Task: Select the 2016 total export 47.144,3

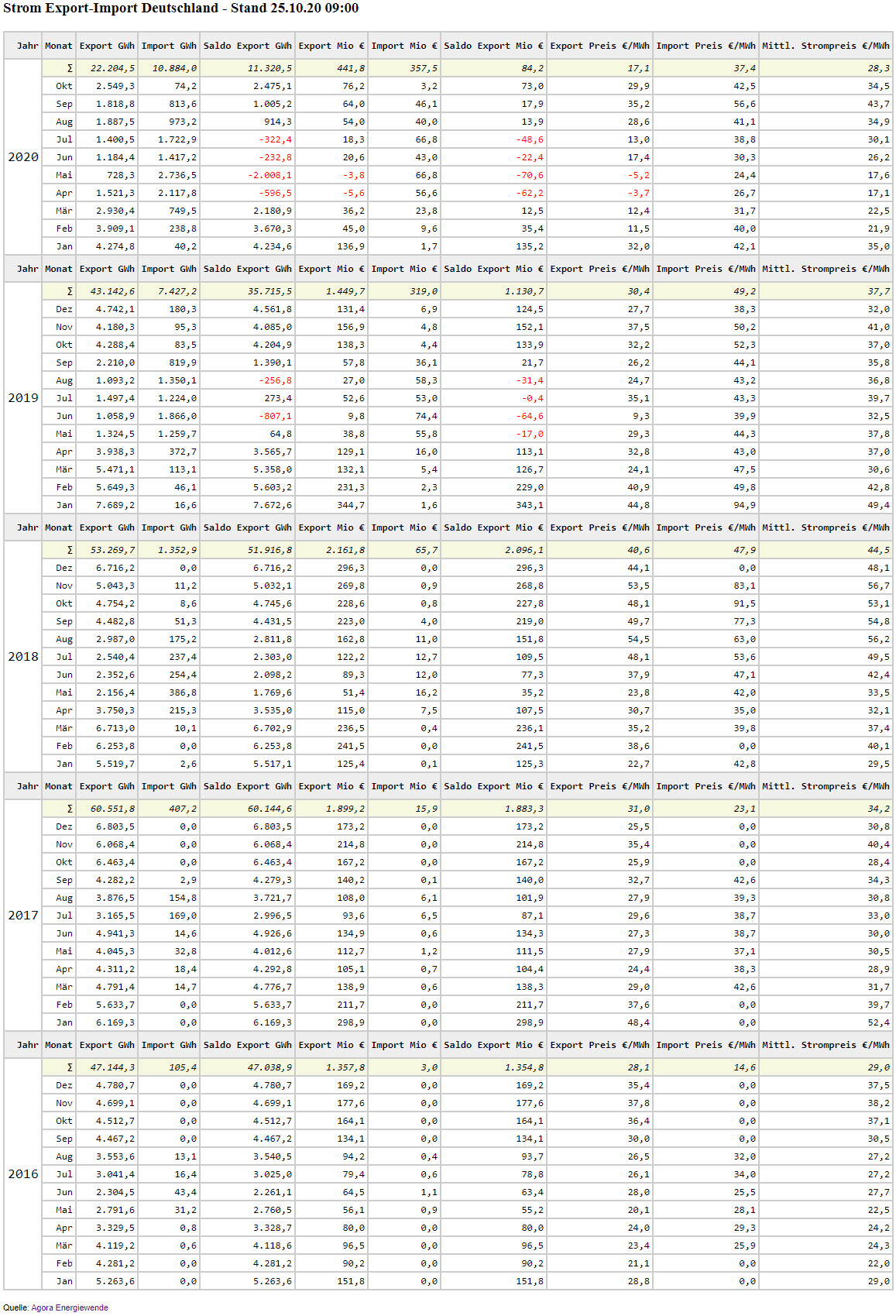Action: 112,1067
